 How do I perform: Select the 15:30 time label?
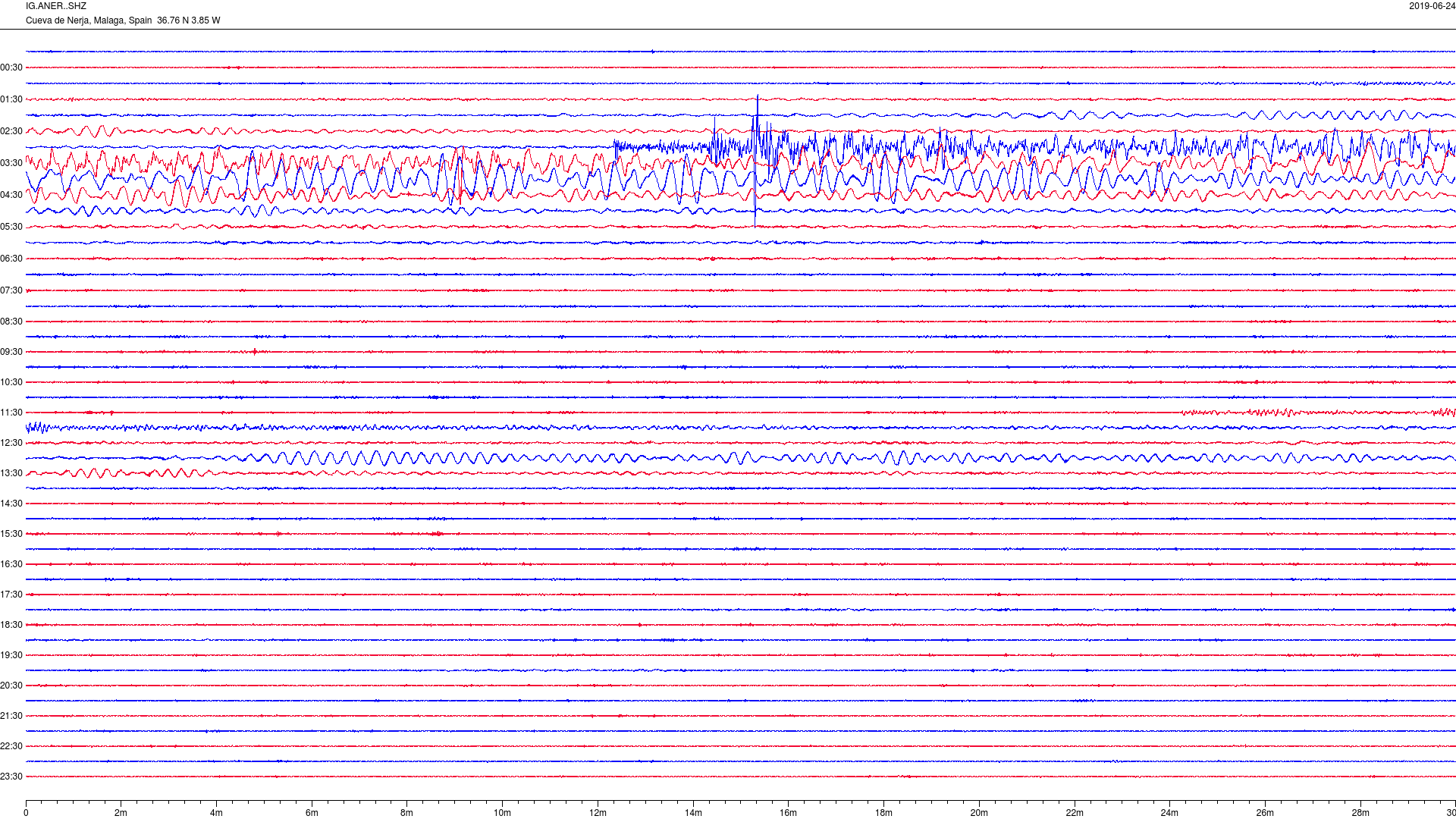click(x=11, y=534)
